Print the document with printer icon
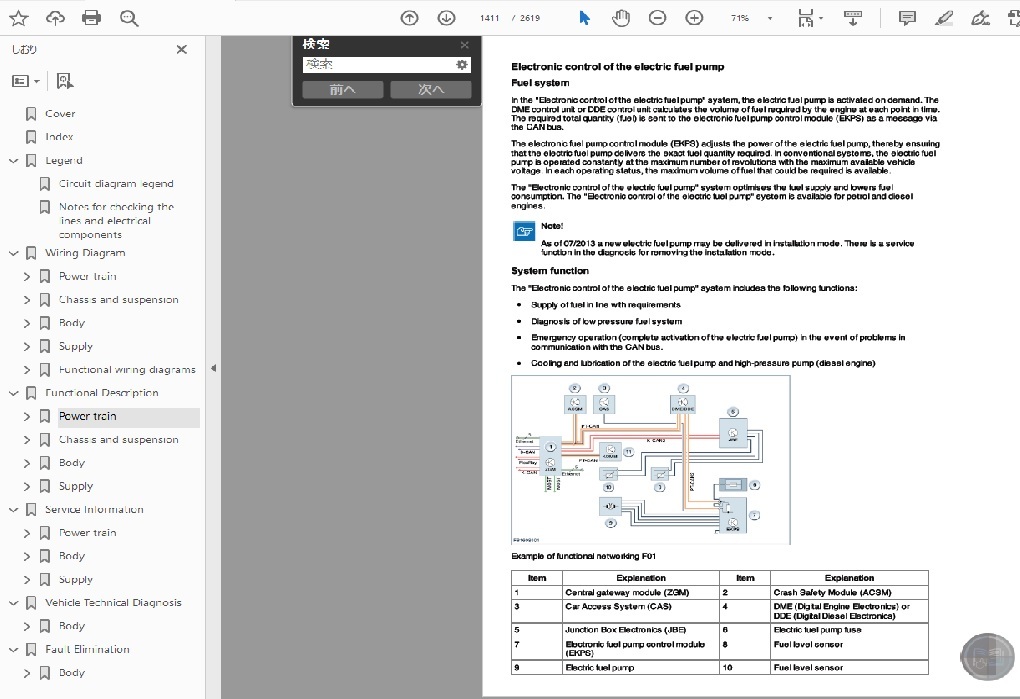The image size is (1020, 699). (x=92, y=18)
